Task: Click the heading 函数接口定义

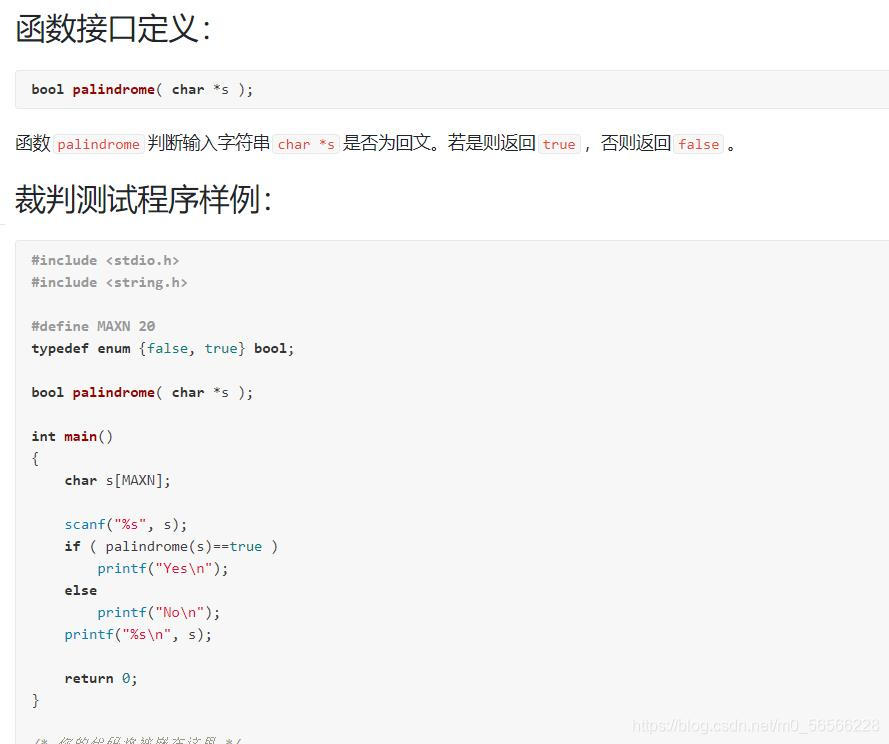Action: click(x=113, y=29)
